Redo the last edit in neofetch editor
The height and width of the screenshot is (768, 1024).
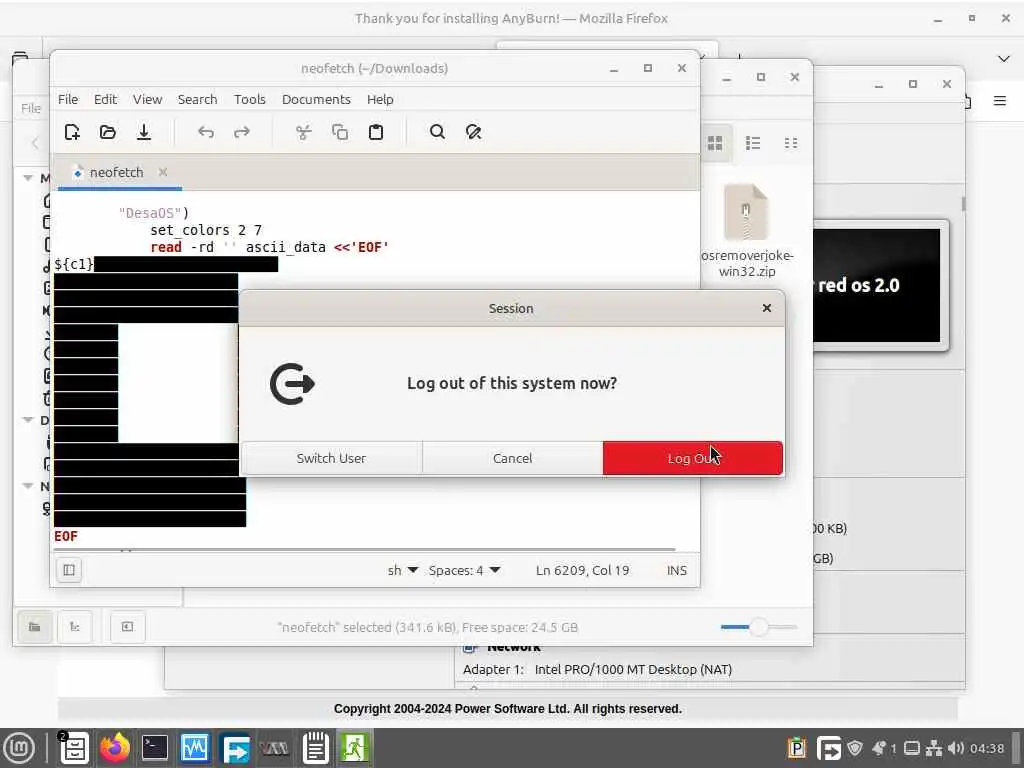[242, 133]
